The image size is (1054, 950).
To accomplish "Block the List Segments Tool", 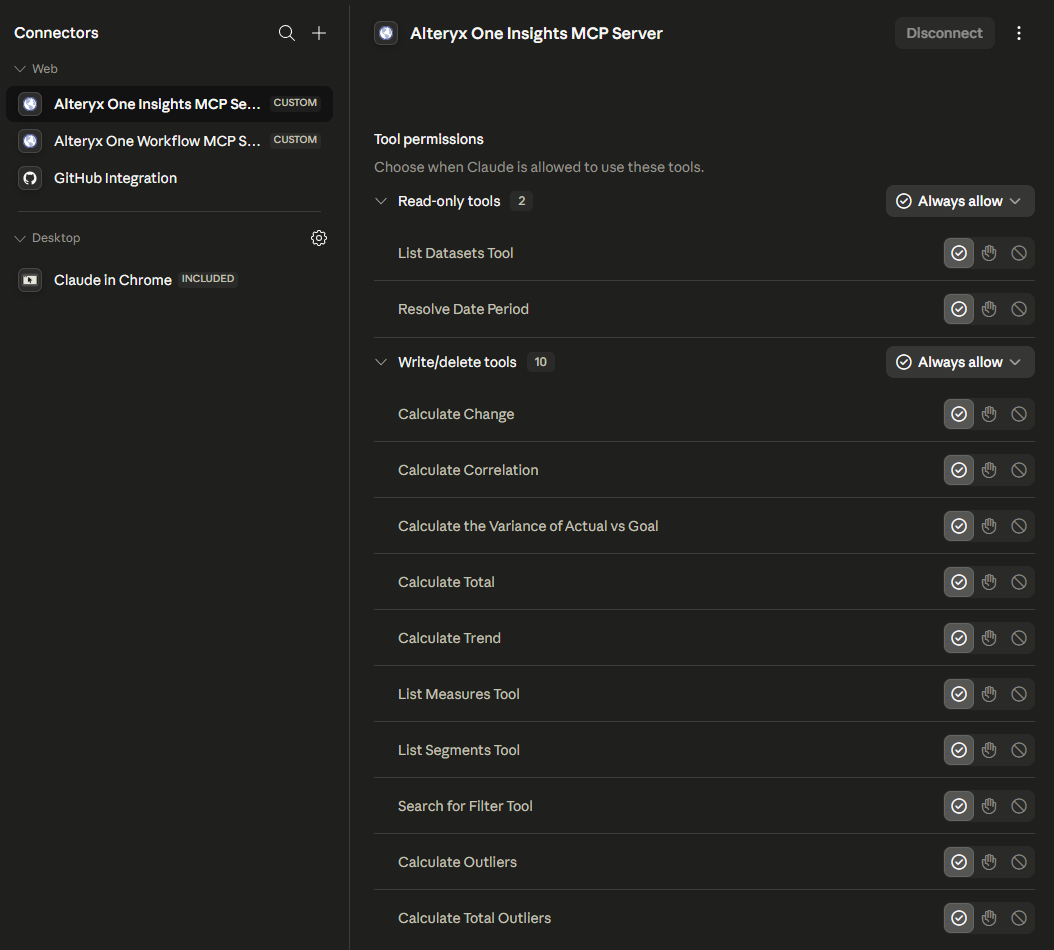I will [x=1019, y=750].
